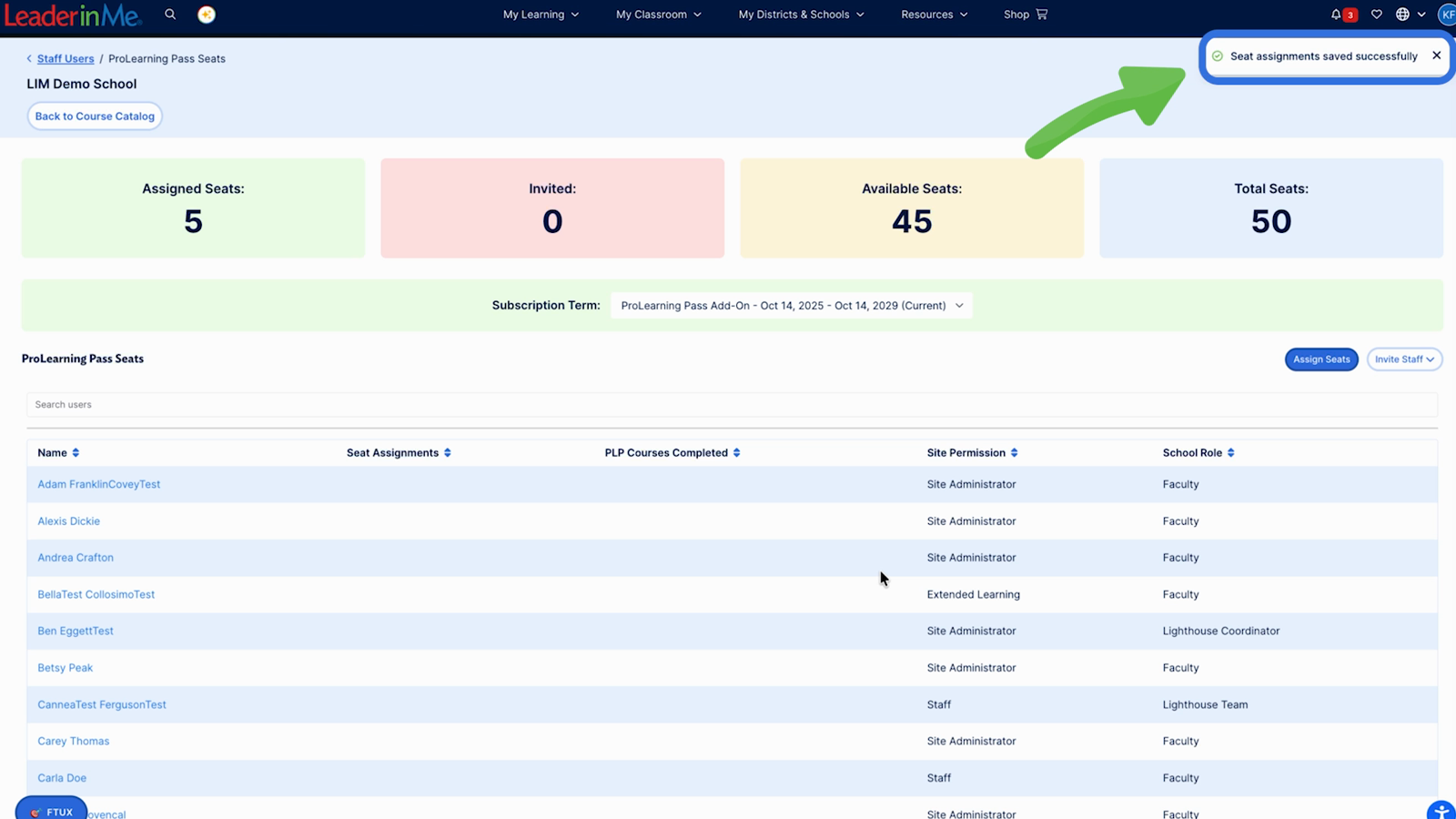Screen dimensions: 1456x819
Task: Expand the My Districts & Schools menu
Action: (801, 15)
